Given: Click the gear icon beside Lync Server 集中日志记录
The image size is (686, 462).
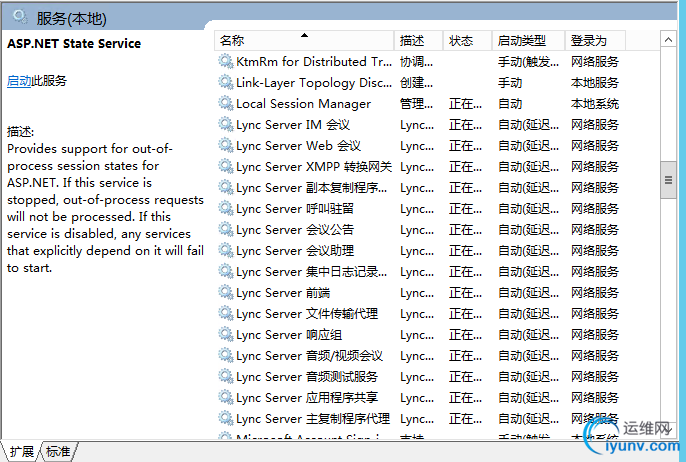Looking at the screenshot, I should 226,271.
